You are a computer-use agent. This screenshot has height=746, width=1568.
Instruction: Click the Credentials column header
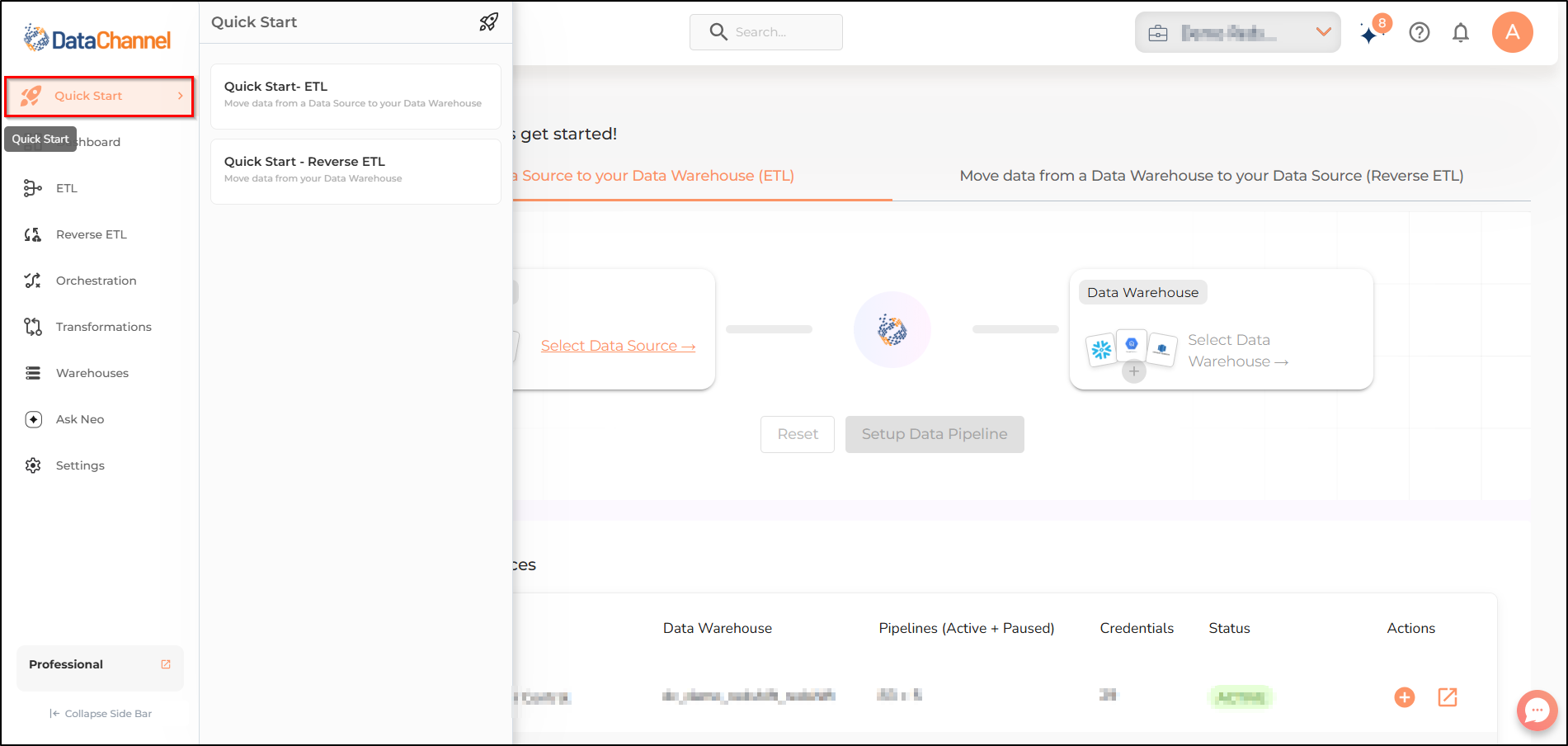pos(1137,628)
